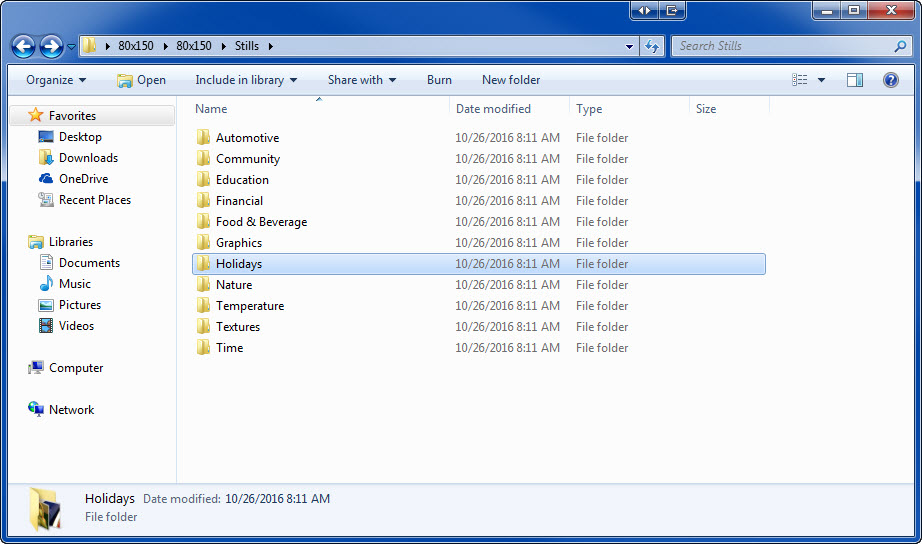Select the Graphics folder
This screenshot has width=922, height=544.
pos(239,243)
